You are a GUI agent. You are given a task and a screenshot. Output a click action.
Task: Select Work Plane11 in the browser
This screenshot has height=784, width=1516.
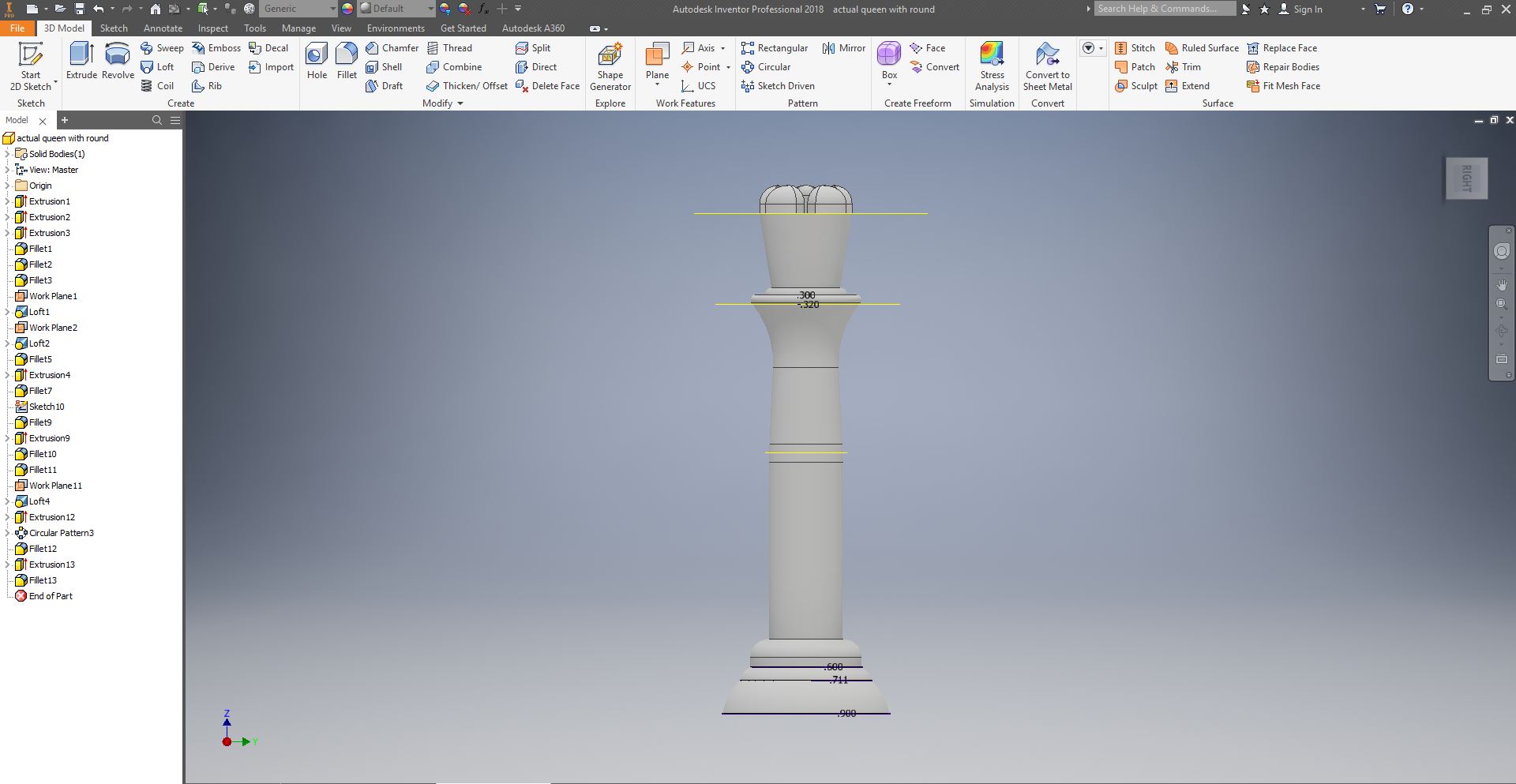tap(48, 486)
